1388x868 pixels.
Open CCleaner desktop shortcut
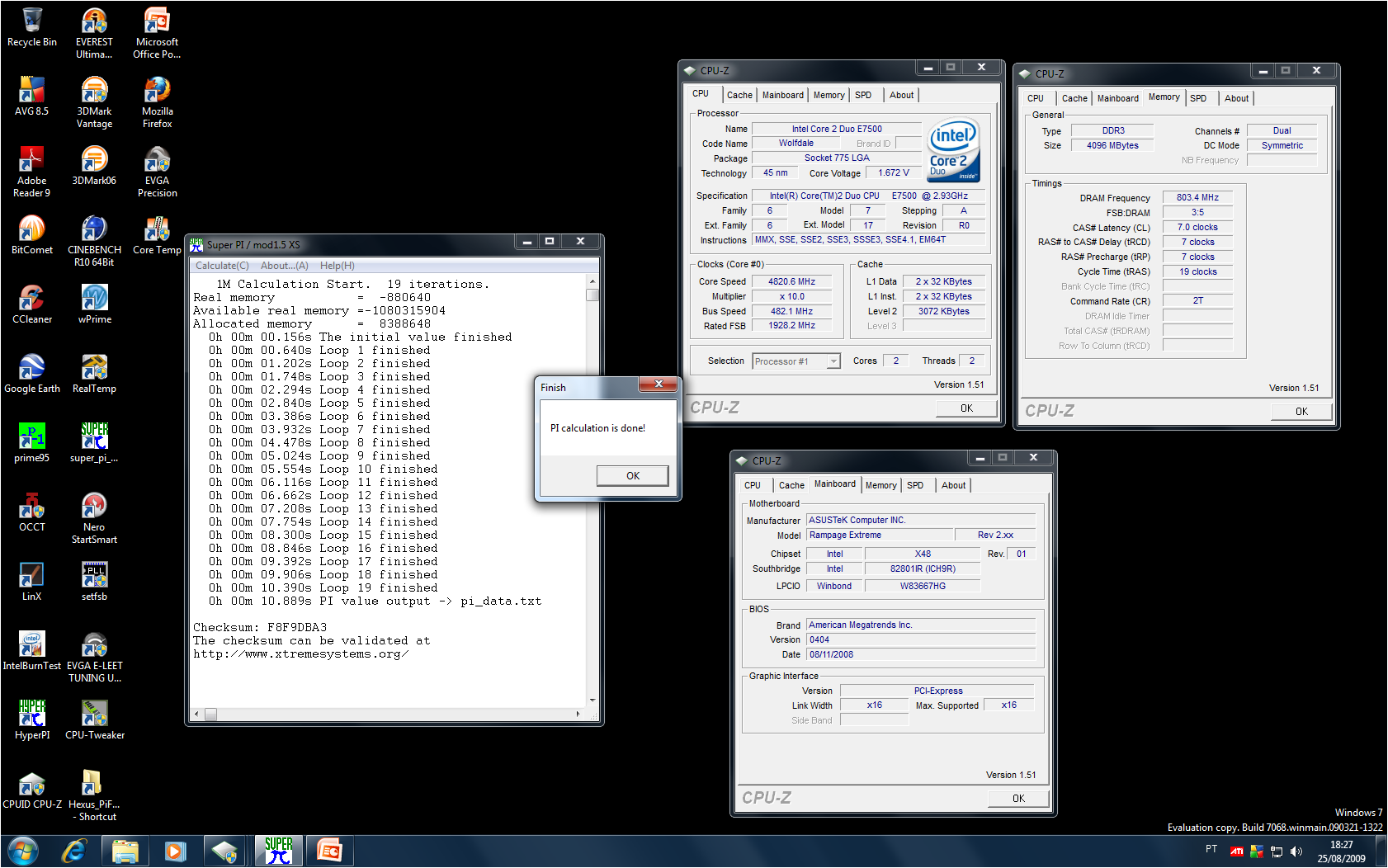click(x=32, y=304)
